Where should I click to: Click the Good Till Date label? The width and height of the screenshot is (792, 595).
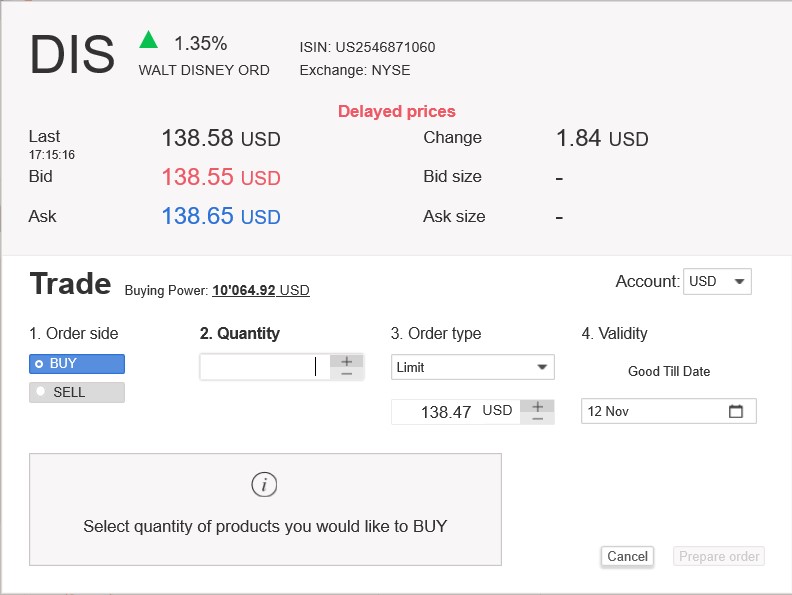pos(669,372)
